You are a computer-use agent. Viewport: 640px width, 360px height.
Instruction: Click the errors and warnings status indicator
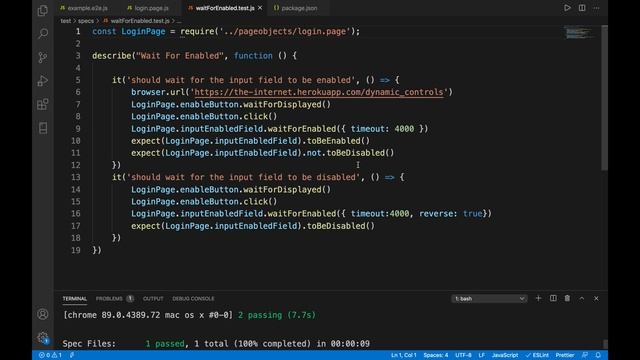[50, 355]
